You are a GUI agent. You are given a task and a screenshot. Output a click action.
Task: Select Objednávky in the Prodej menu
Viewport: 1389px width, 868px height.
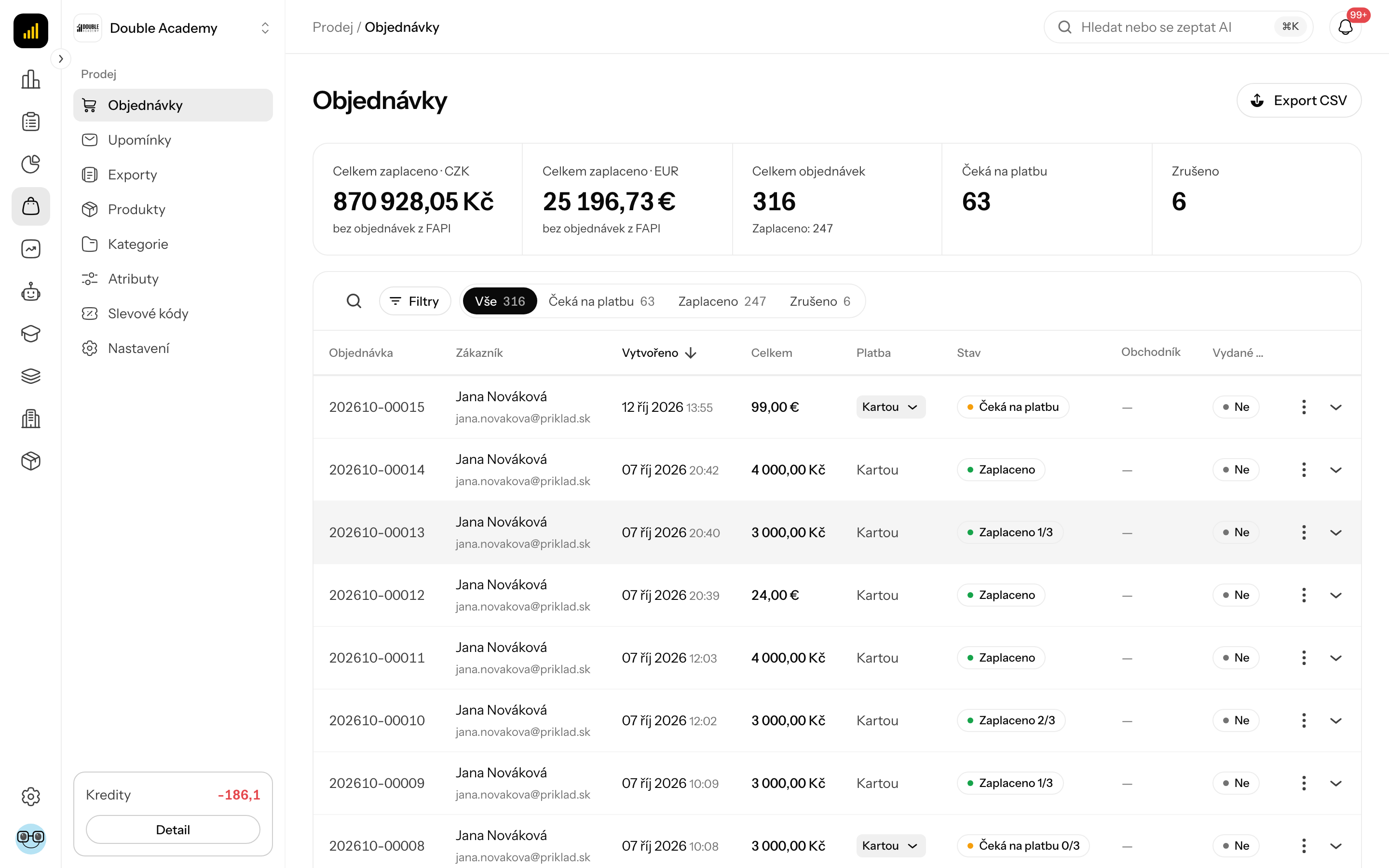pos(173,105)
